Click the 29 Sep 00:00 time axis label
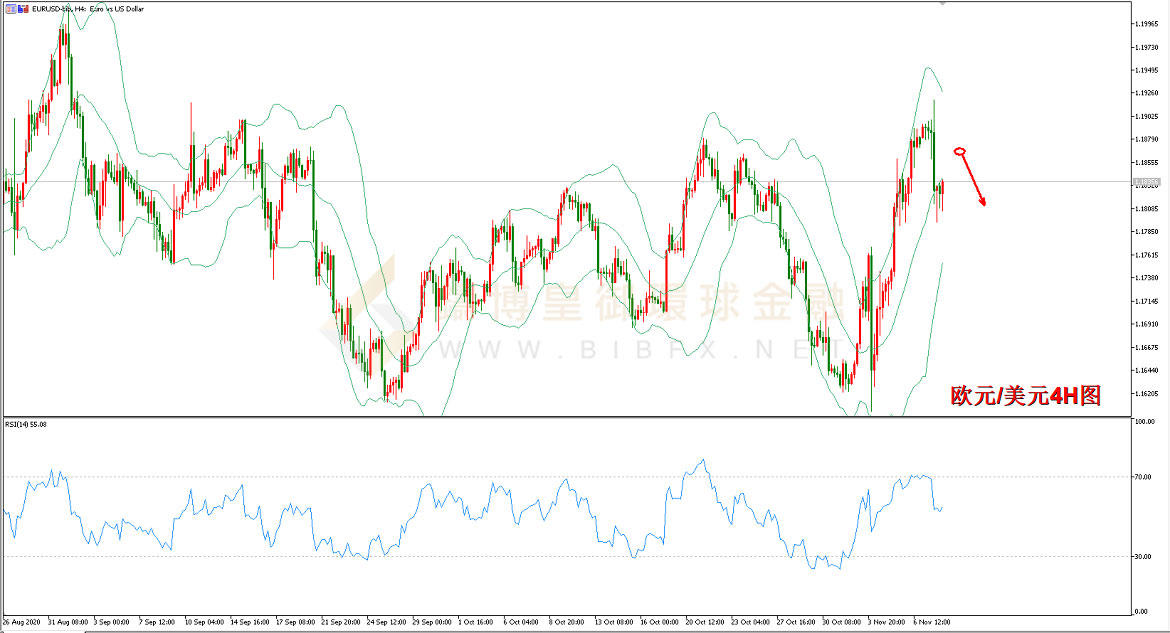The width and height of the screenshot is (1170, 633). [x=430, y=621]
